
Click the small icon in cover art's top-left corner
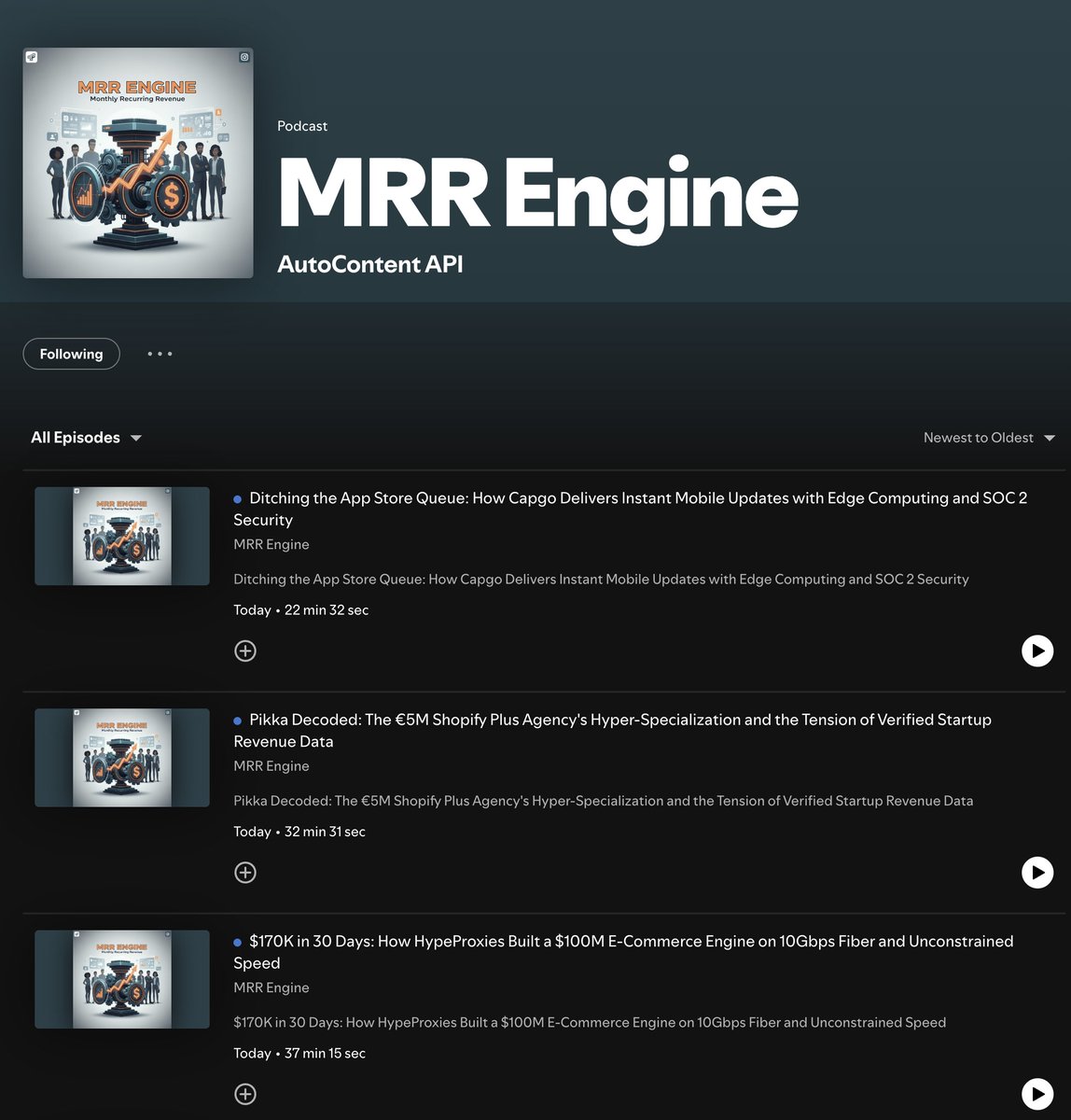point(32,57)
